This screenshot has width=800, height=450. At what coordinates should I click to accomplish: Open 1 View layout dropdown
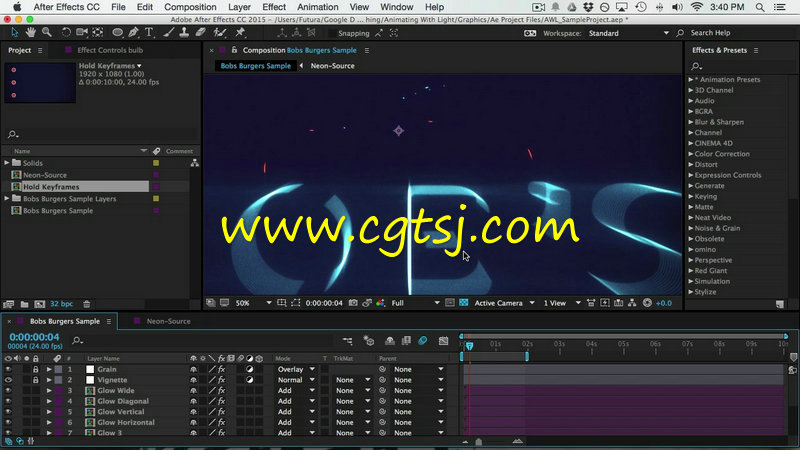coord(562,303)
